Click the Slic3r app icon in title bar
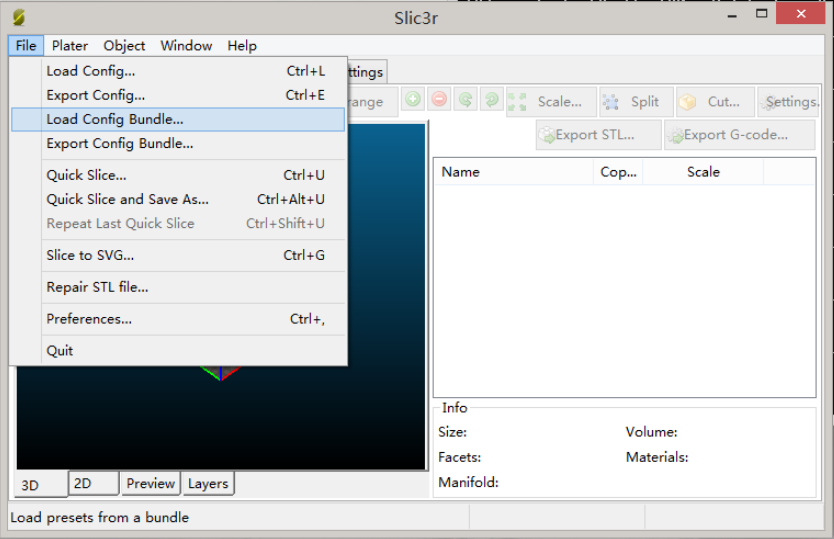This screenshot has width=834, height=539. (19, 17)
